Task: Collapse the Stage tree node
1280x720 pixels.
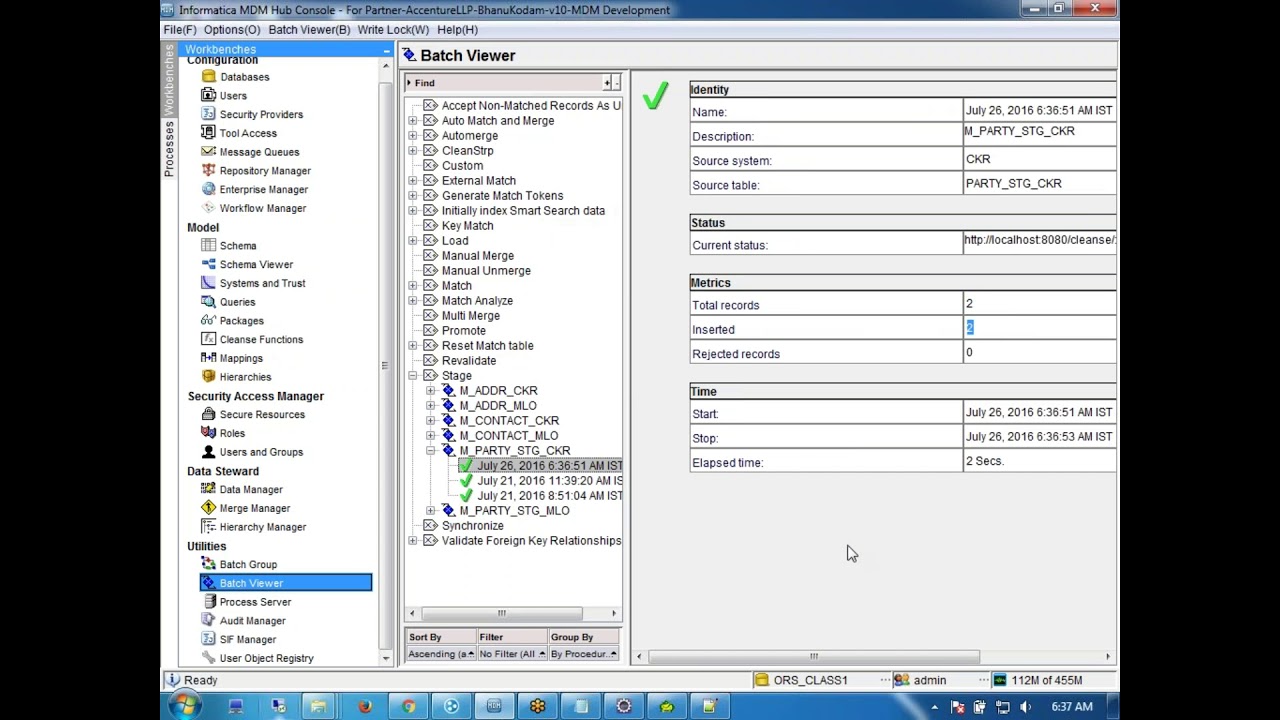Action: [413, 376]
